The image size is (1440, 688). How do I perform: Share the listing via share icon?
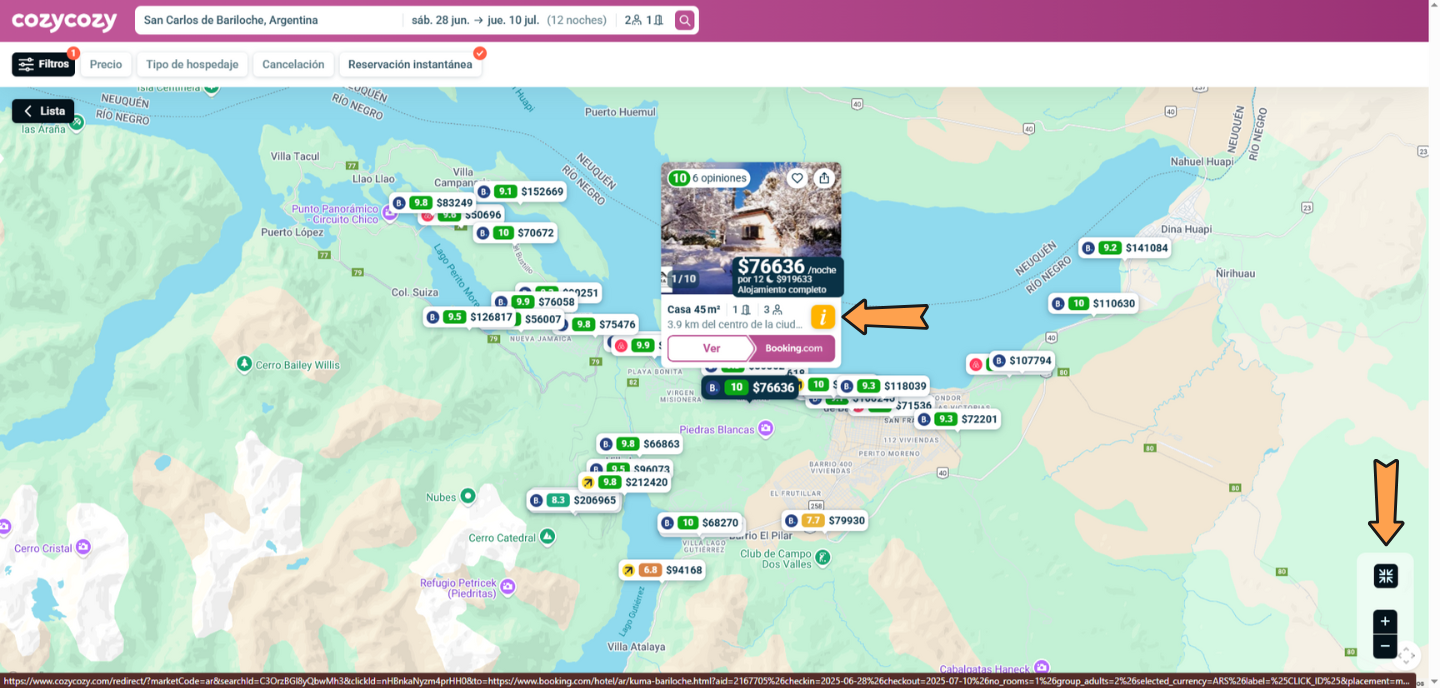click(824, 178)
